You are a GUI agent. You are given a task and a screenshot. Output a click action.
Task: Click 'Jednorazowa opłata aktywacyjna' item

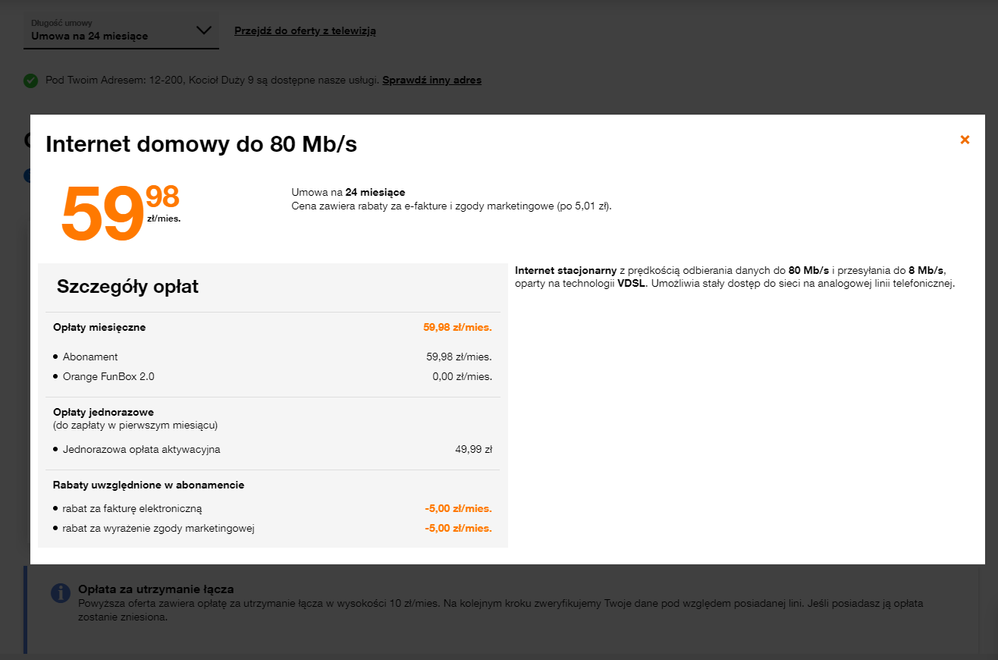point(141,449)
